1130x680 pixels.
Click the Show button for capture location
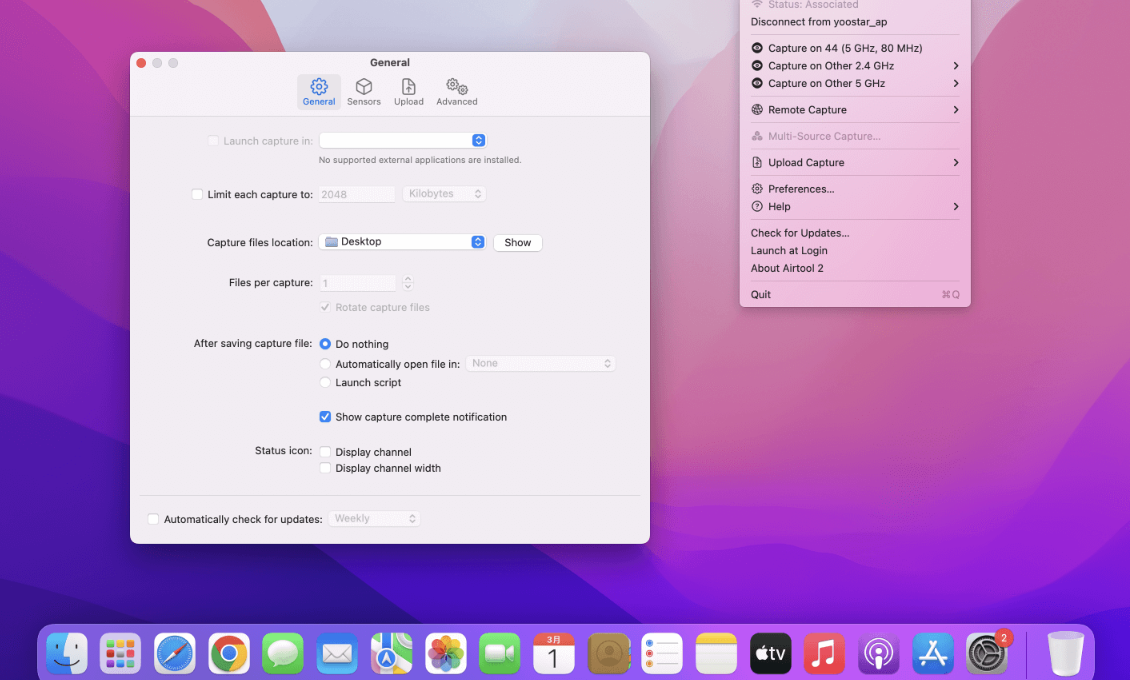pos(517,243)
